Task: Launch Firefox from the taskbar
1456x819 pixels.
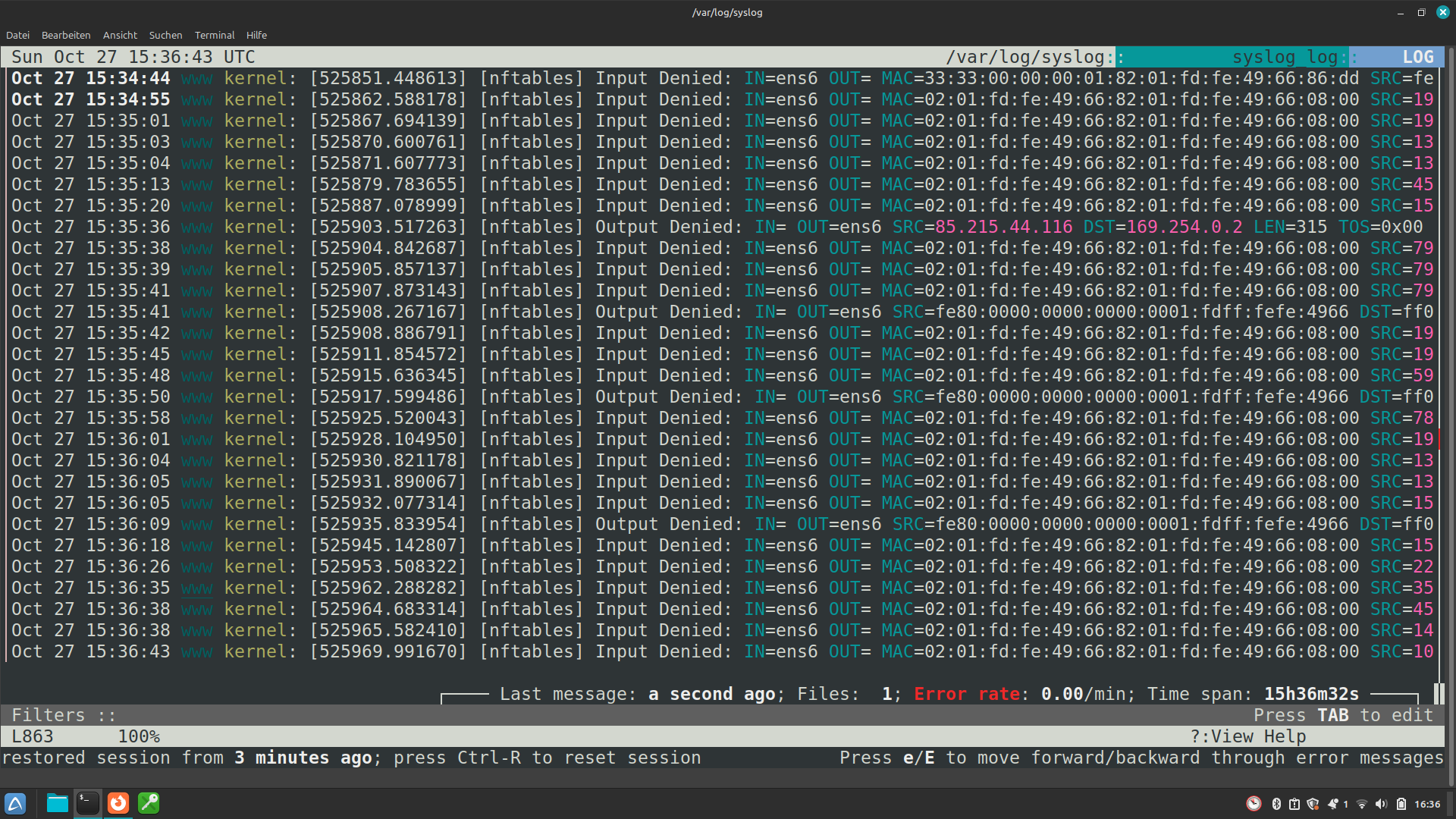Action: [118, 804]
